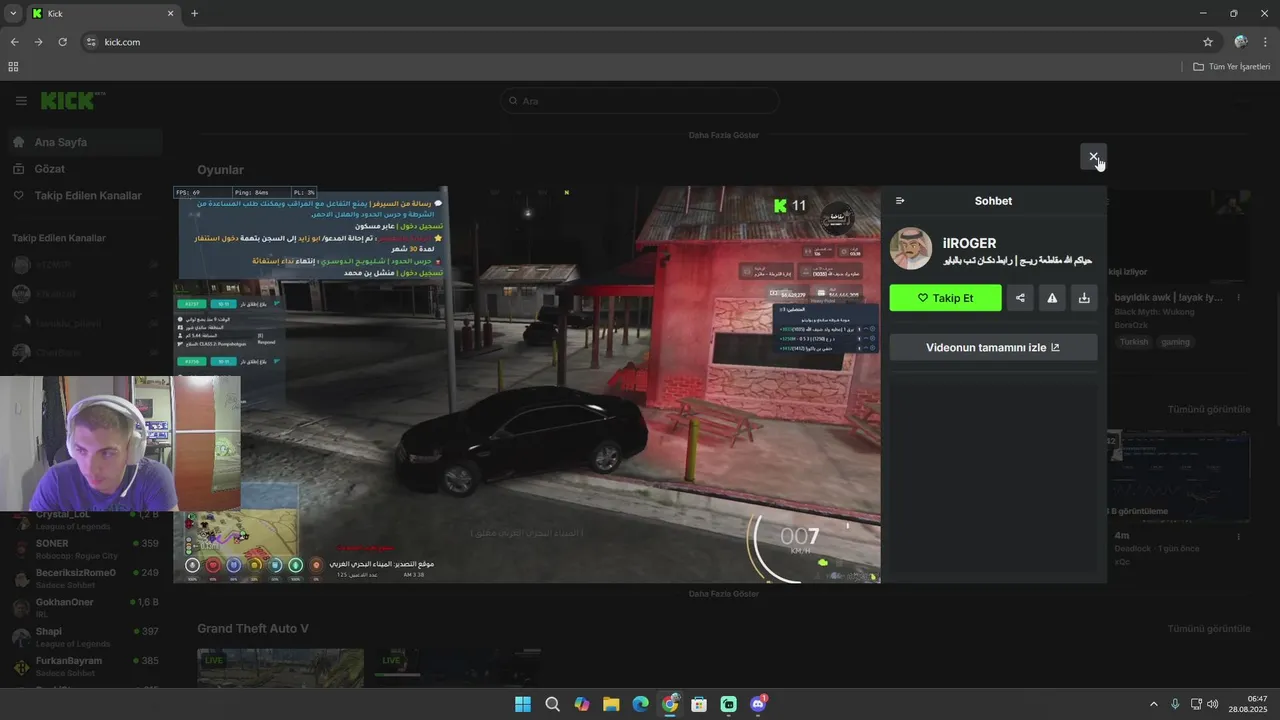Click the microphone tray icon
1280x720 pixels.
[1175, 704]
